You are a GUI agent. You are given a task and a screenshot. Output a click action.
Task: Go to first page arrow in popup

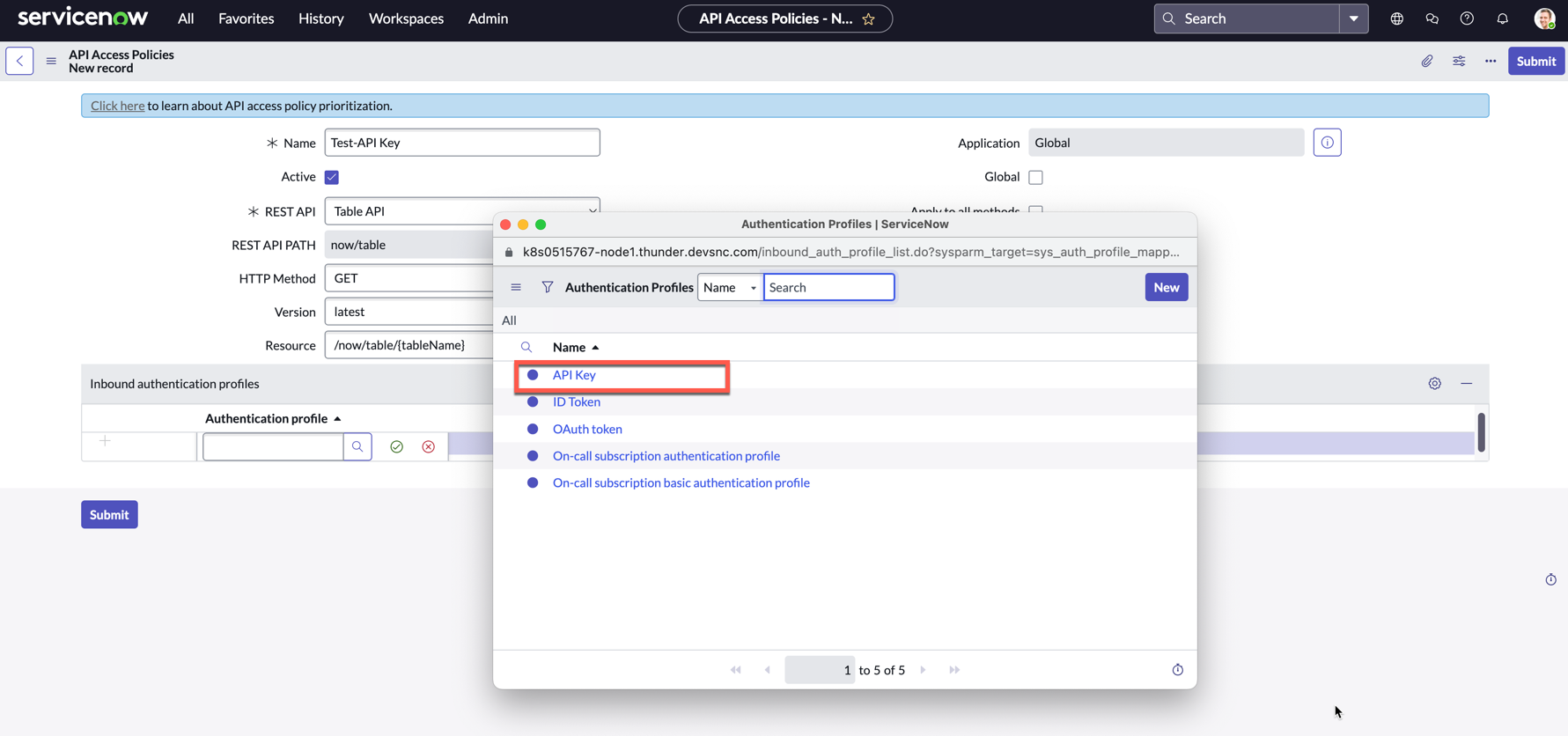pos(736,670)
